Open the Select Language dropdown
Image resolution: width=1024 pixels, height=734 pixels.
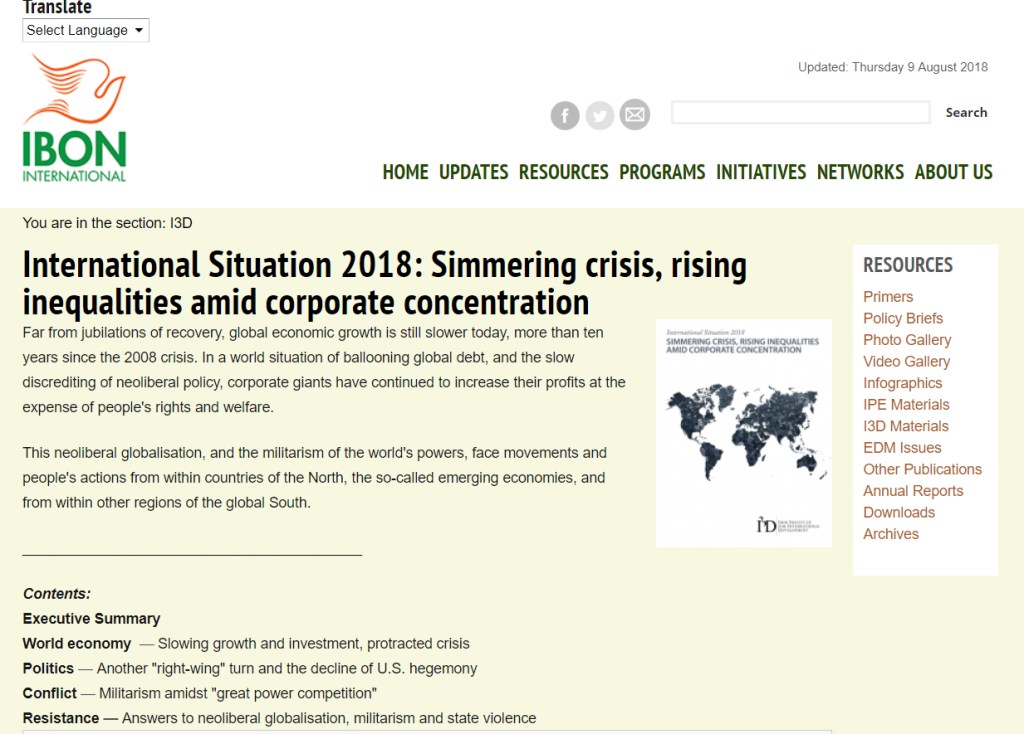85,30
